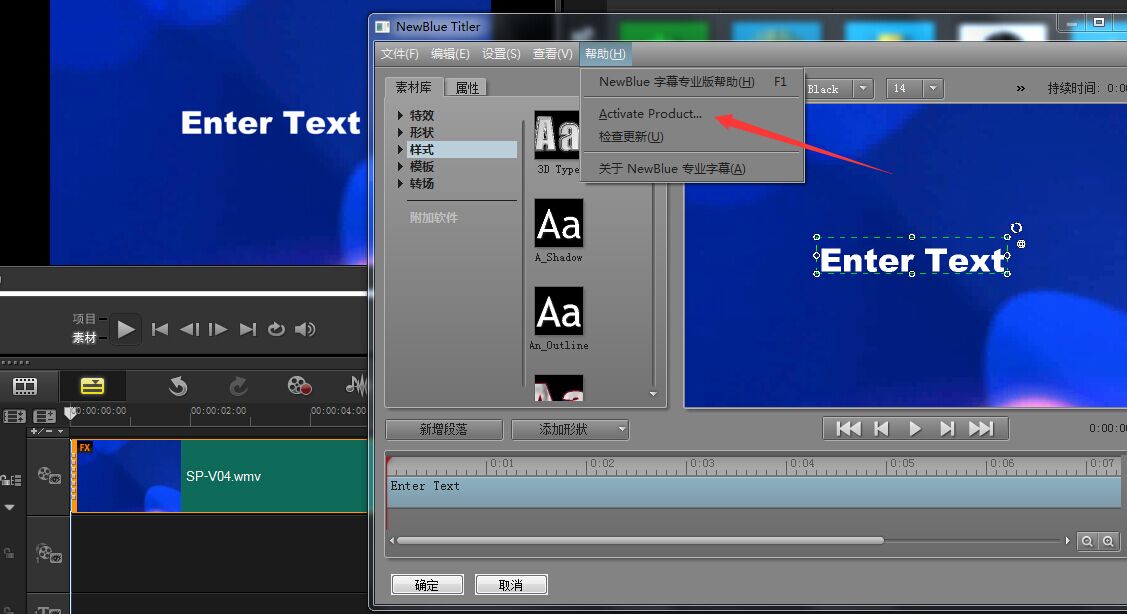1127x614 pixels.
Task: Go to start in editor player controls
Action: (160, 329)
